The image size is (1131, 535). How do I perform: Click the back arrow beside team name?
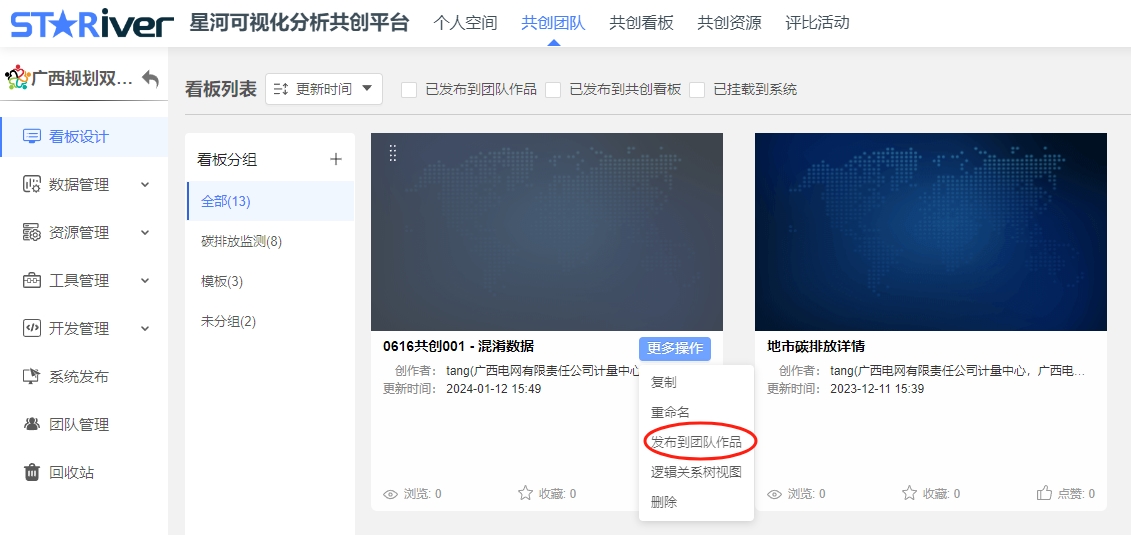click(x=151, y=78)
